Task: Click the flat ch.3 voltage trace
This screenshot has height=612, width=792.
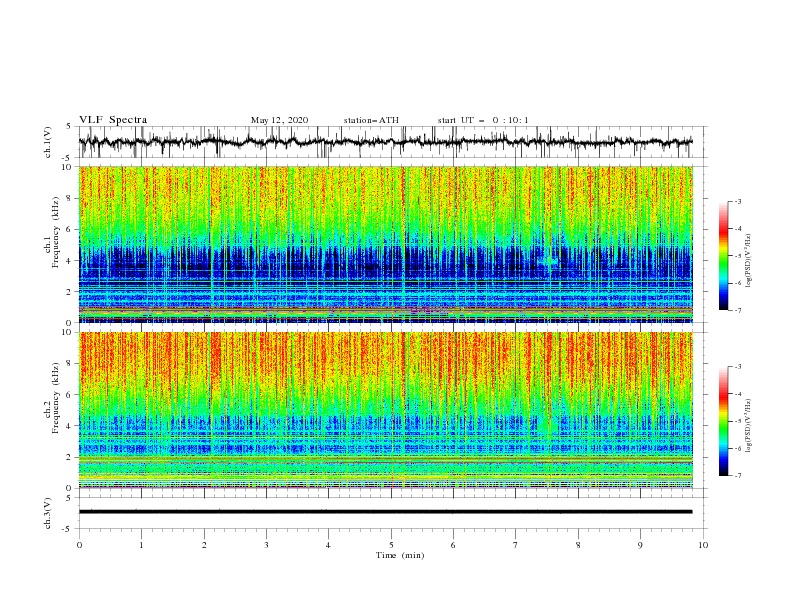Action: click(x=385, y=512)
